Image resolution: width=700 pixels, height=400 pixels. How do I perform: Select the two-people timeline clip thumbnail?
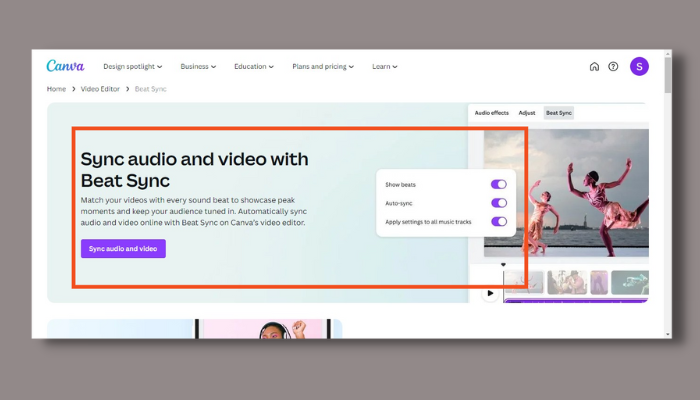[x=567, y=282]
